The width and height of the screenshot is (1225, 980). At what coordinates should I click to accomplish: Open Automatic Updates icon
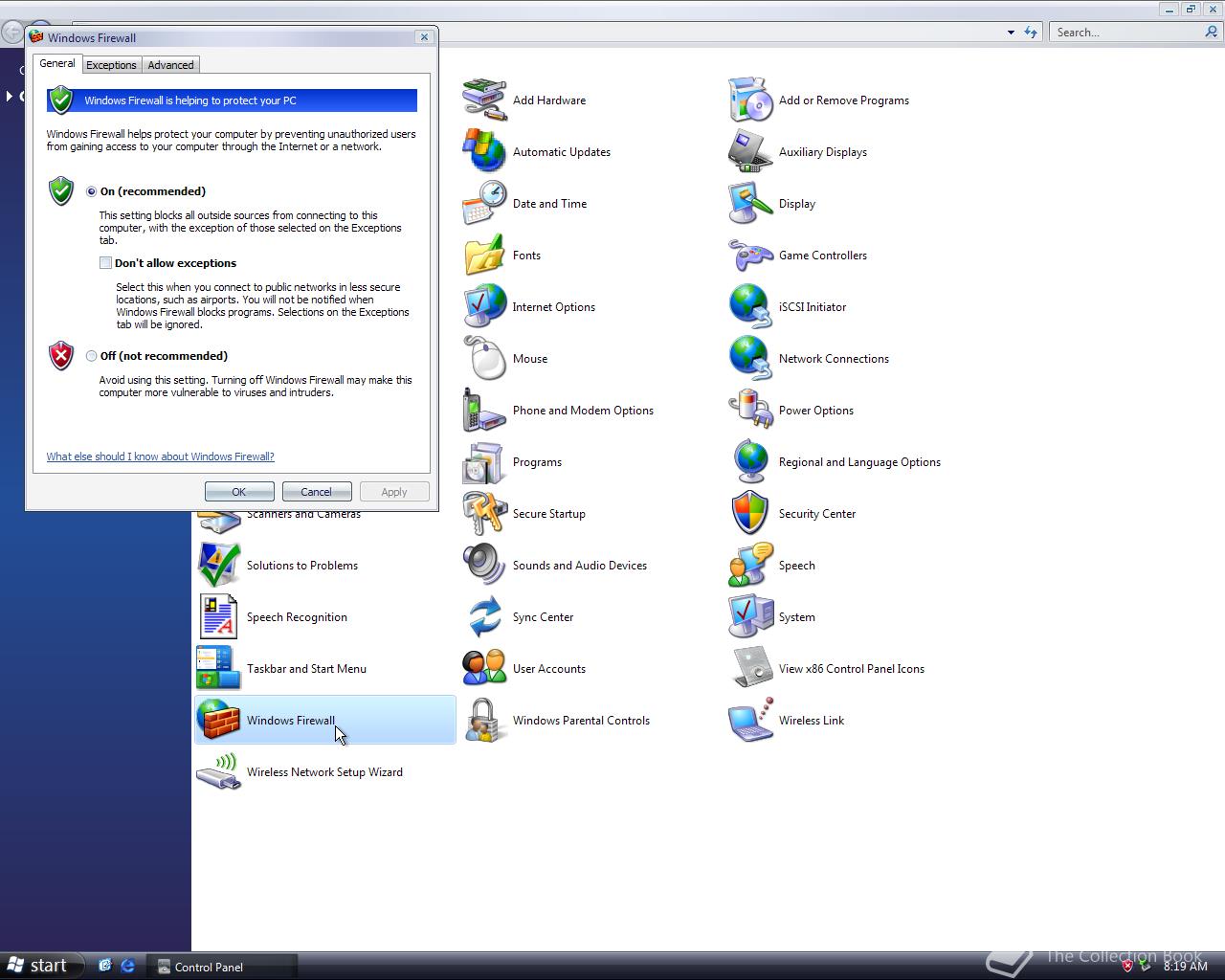tap(484, 151)
